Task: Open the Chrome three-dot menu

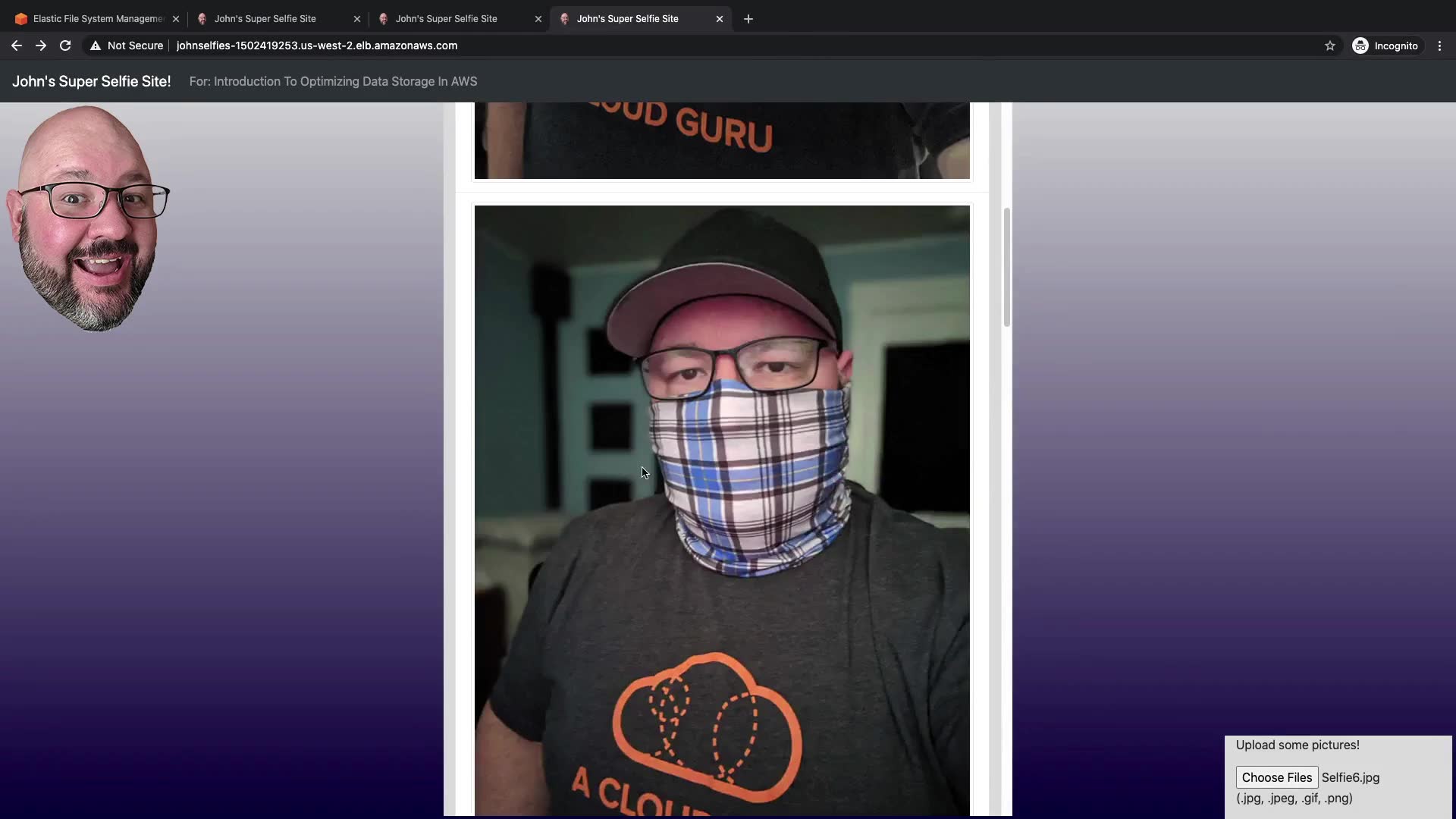Action: click(x=1439, y=45)
